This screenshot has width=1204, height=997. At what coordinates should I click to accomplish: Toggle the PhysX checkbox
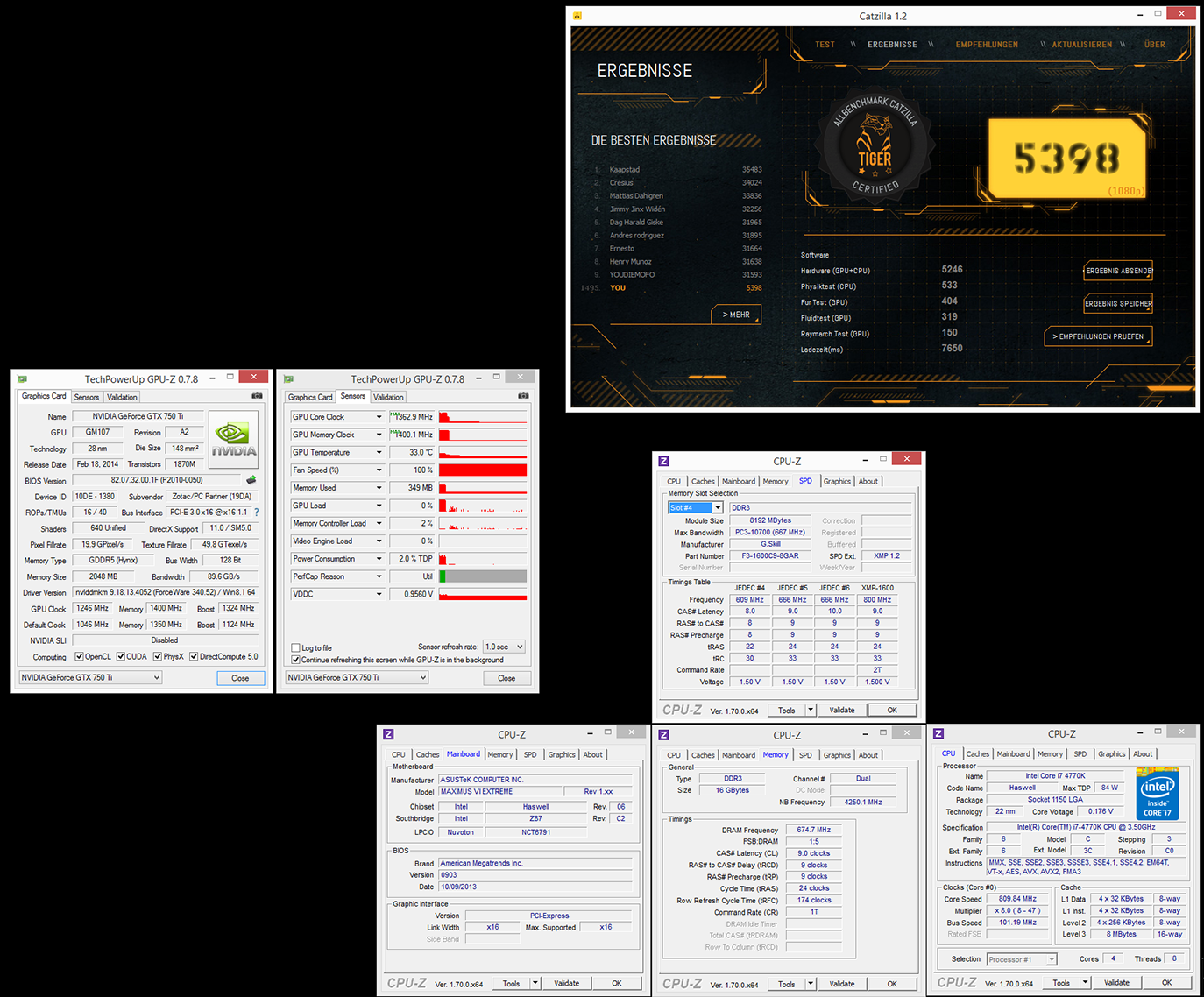click(x=158, y=656)
